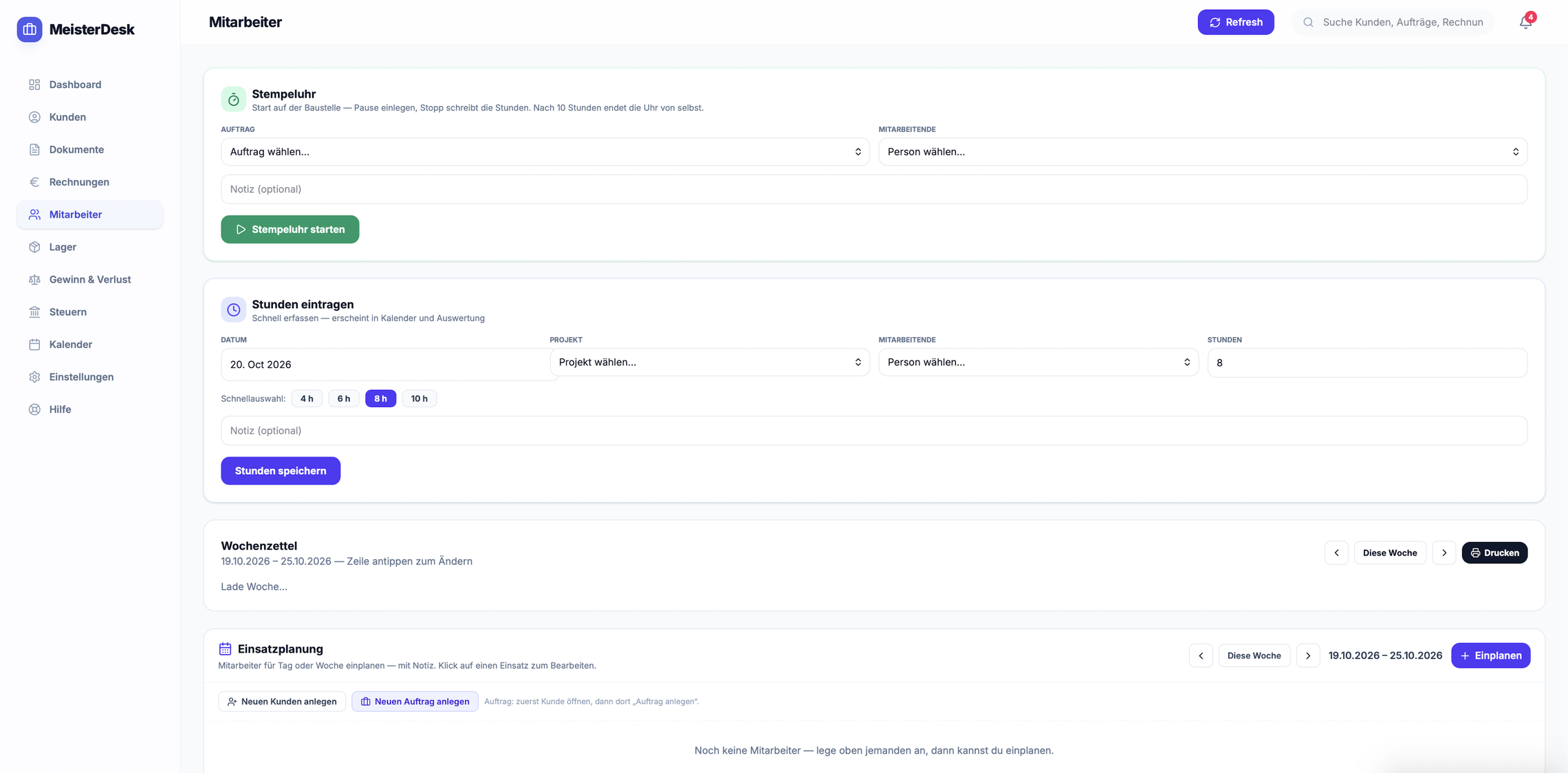Open Einstellungen in the sidebar

[90, 377]
